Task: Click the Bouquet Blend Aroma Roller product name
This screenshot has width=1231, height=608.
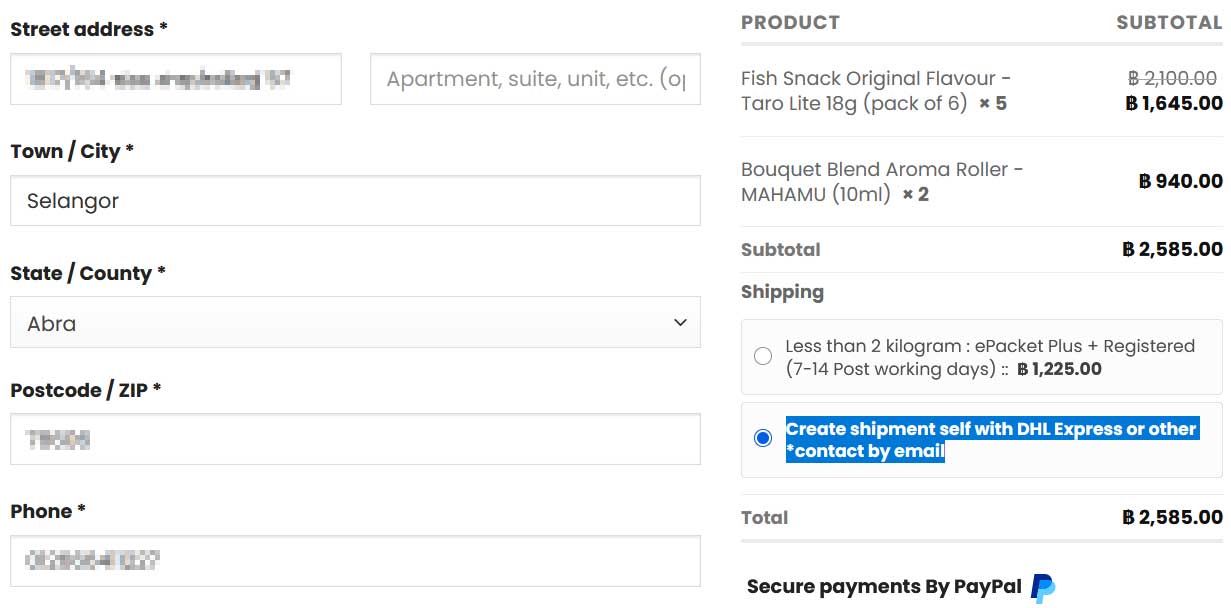Action: (x=882, y=182)
